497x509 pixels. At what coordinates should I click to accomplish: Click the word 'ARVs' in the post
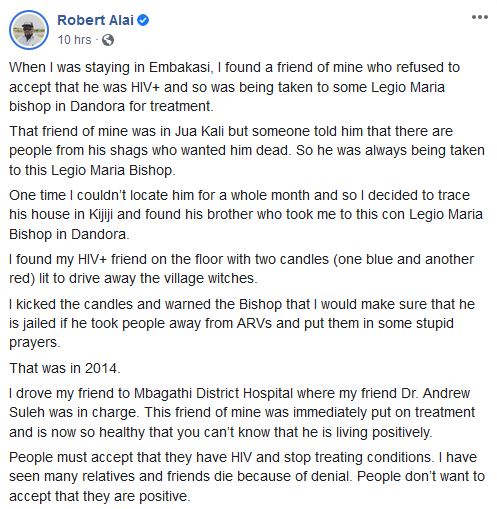[254, 323]
